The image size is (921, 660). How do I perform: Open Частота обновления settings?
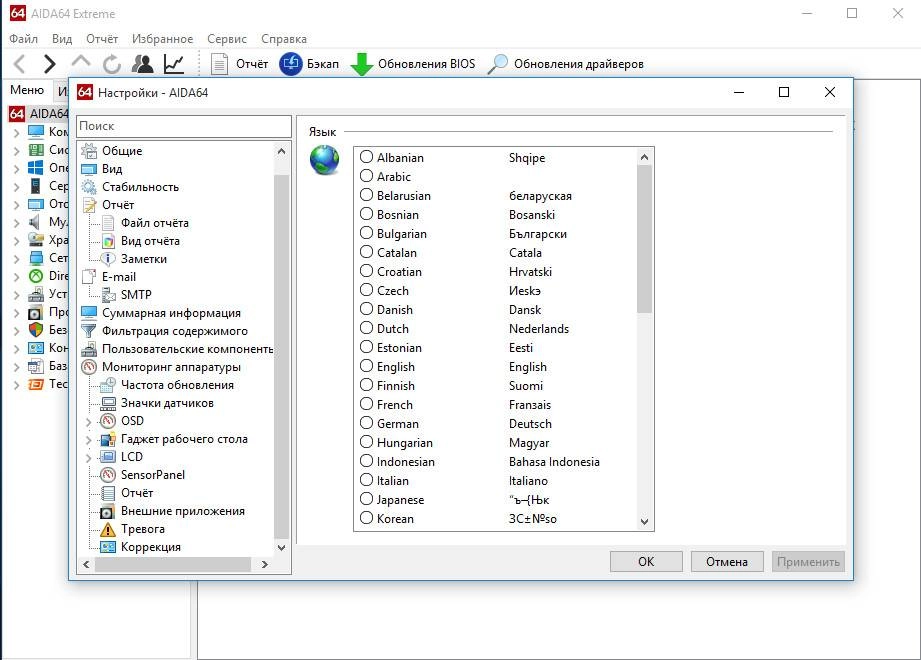coord(177,385)
